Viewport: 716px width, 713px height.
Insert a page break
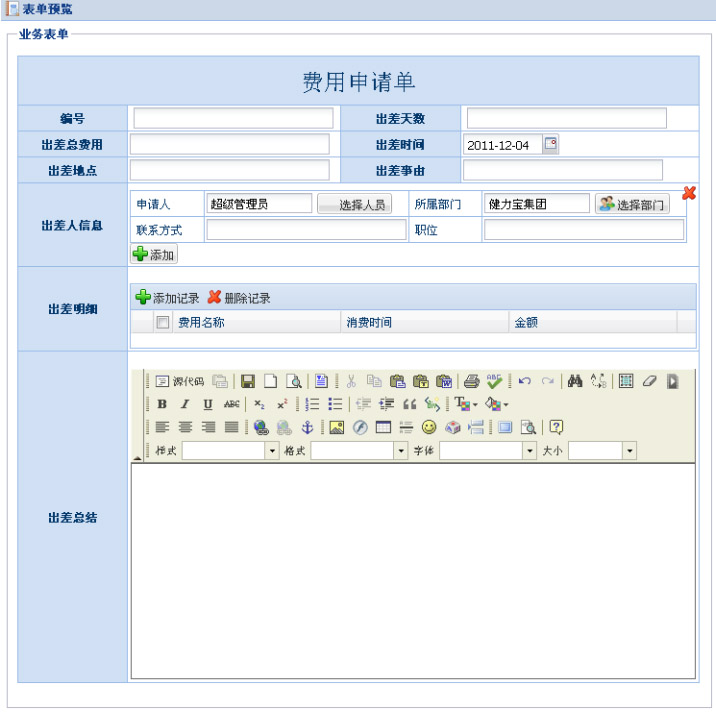476,428
